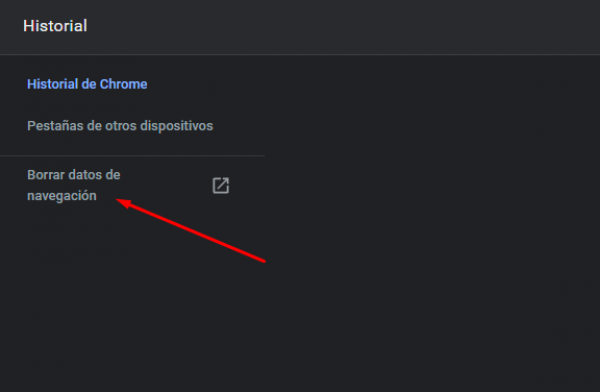Click the divider above Borrar datos de navegación
Viewport: 600px width, 392px height.
point(132,155)
